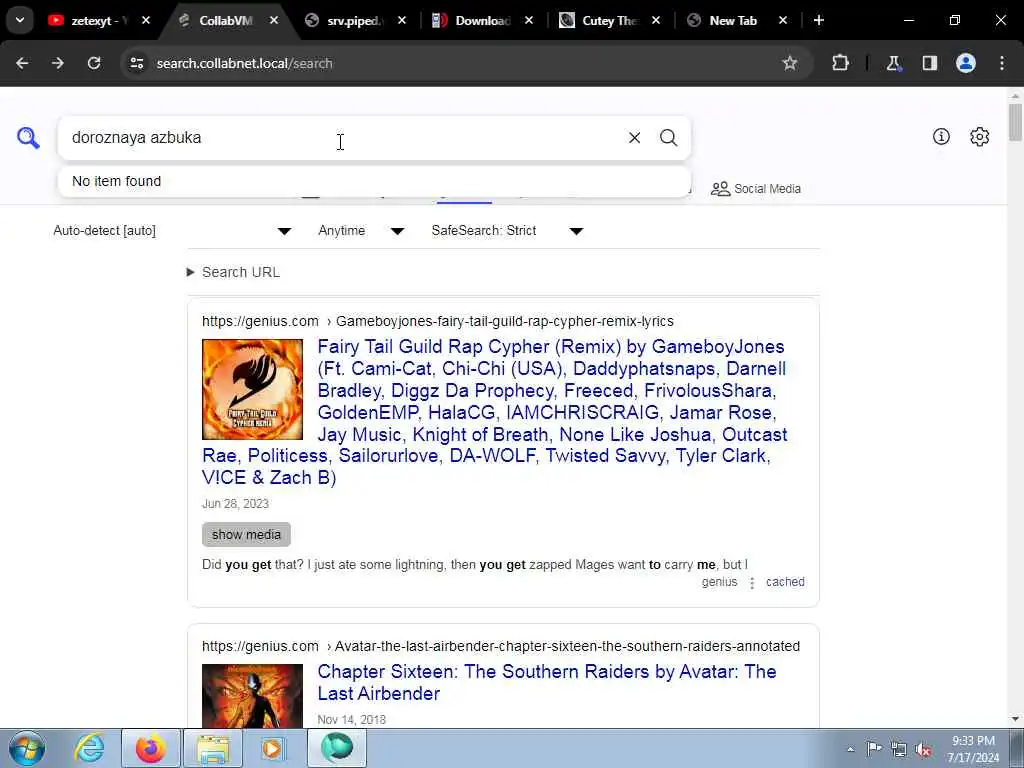This screenshot has width=1024, height=768.
Task: Click the 'Jun 28, 2023' date text
Action: coord(235,504)
